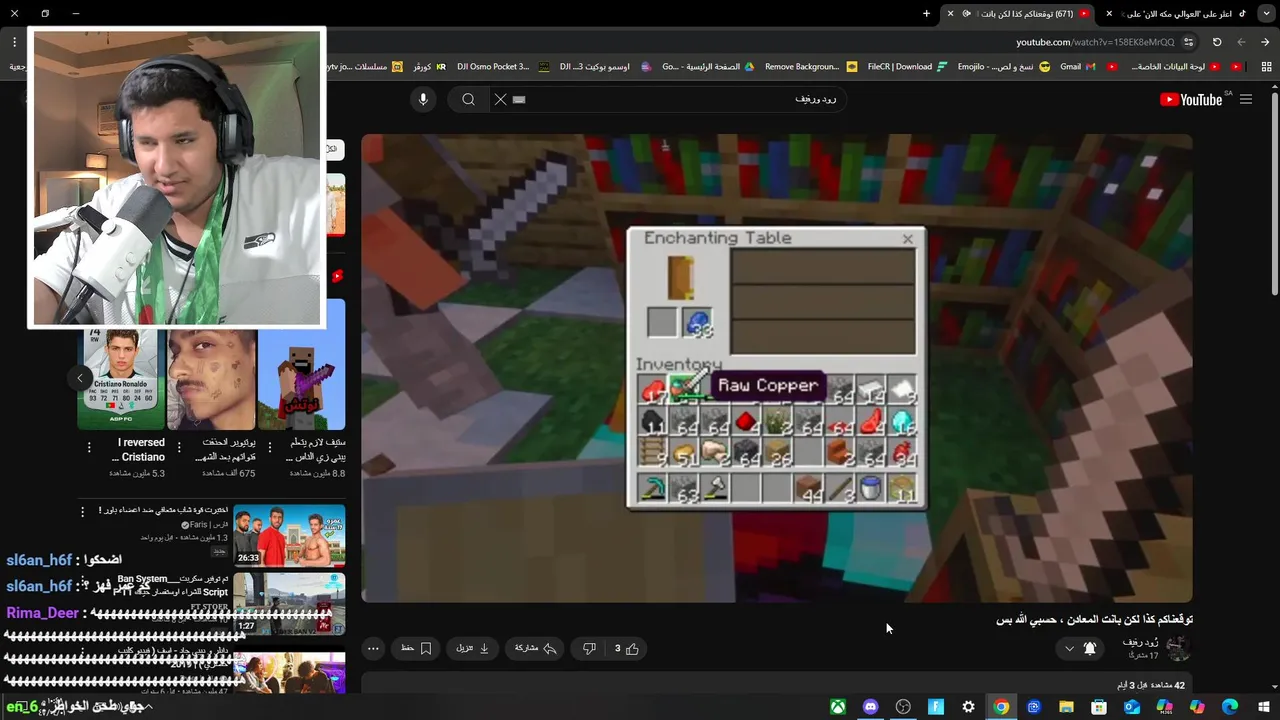Open the Minecraft character with sword thumbnail
Viewport: 1280px width, 720px height.
(301, 365)
